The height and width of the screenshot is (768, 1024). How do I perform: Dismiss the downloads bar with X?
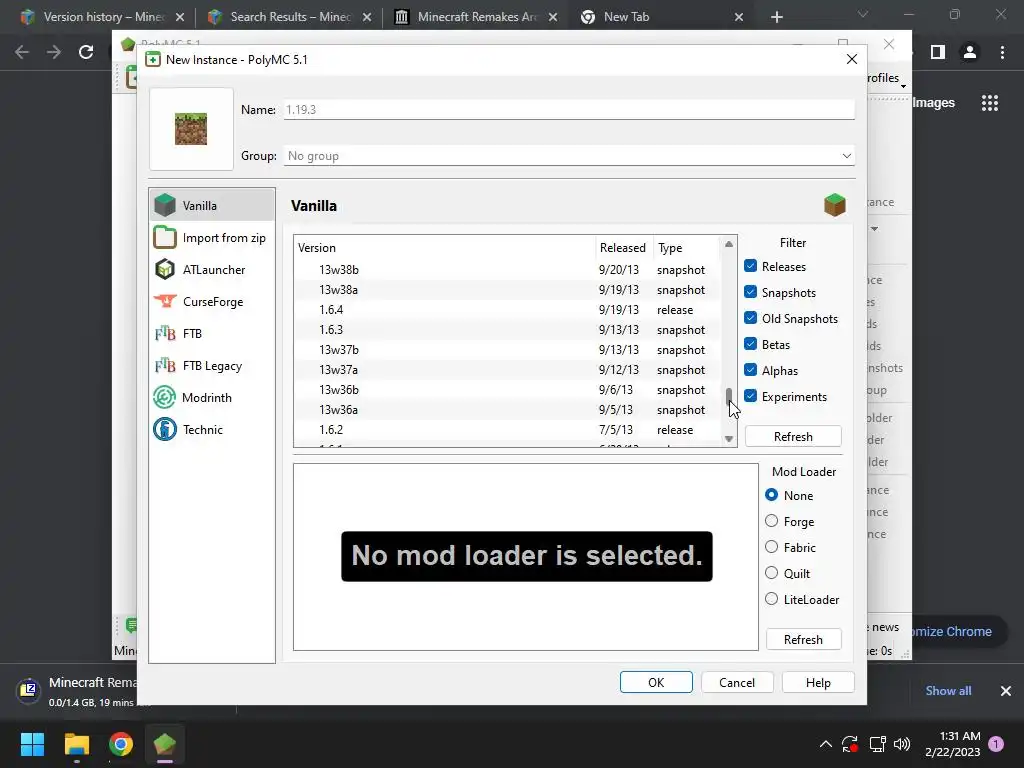1006,691
